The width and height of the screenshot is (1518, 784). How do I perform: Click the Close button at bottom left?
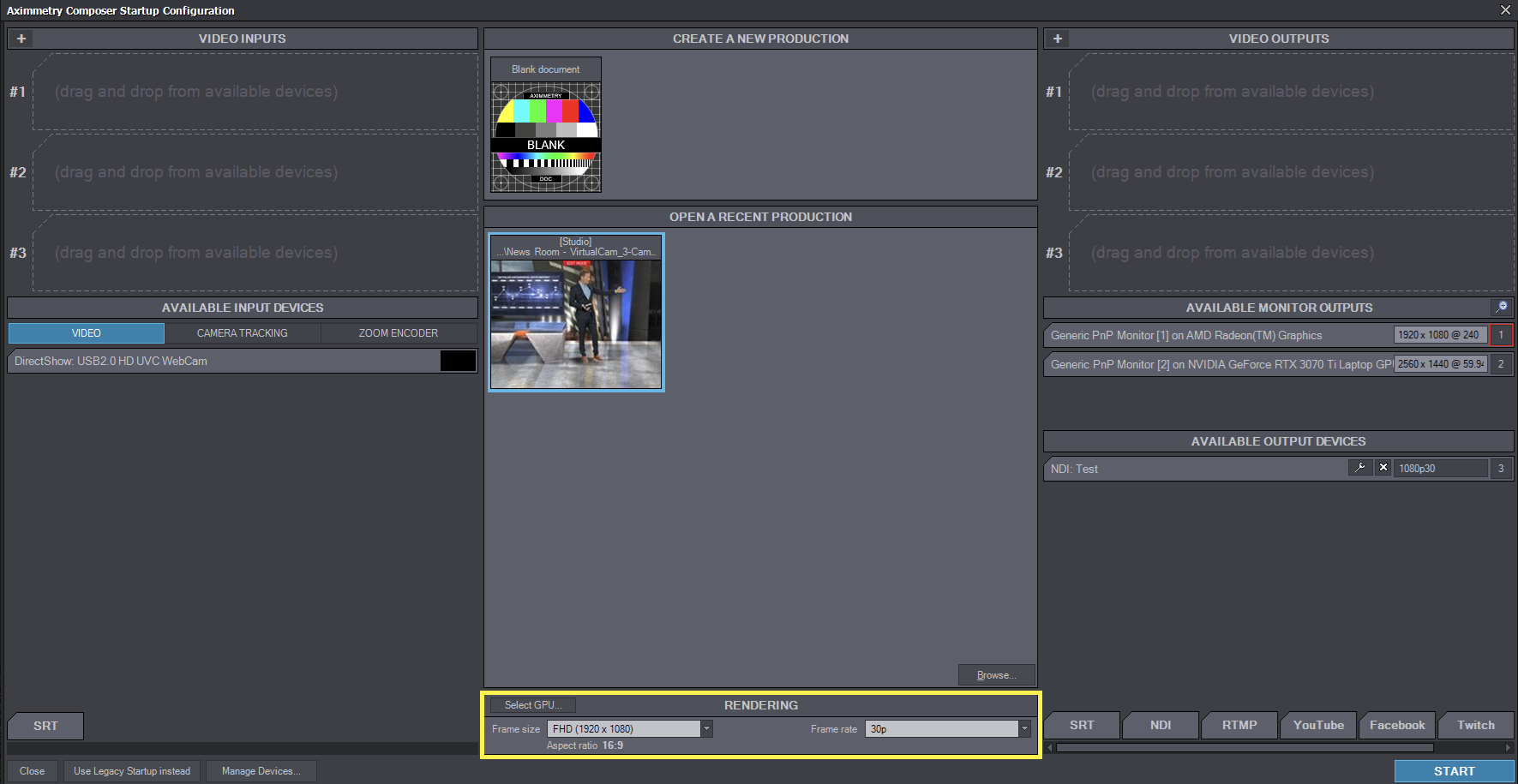33,771
